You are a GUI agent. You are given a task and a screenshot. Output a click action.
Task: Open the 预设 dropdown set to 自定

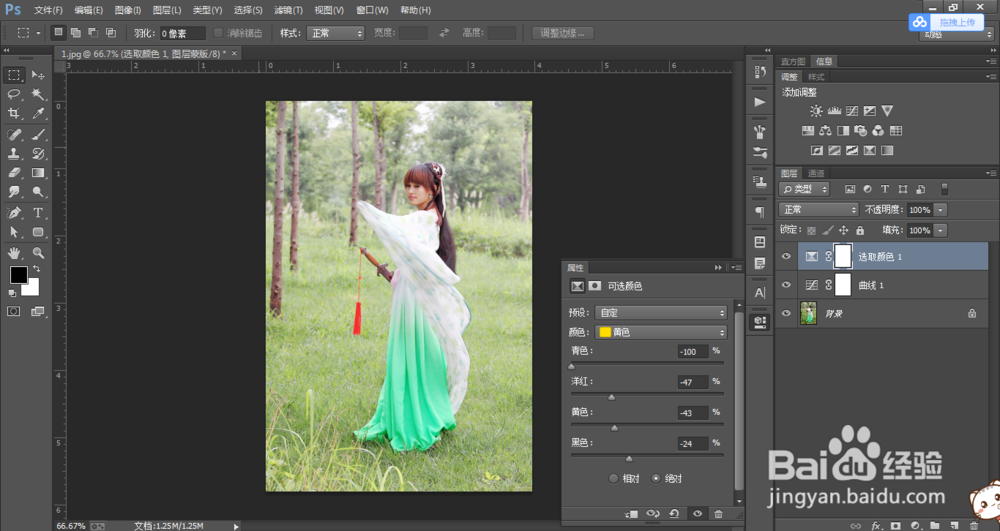click(x=661, y=312)
